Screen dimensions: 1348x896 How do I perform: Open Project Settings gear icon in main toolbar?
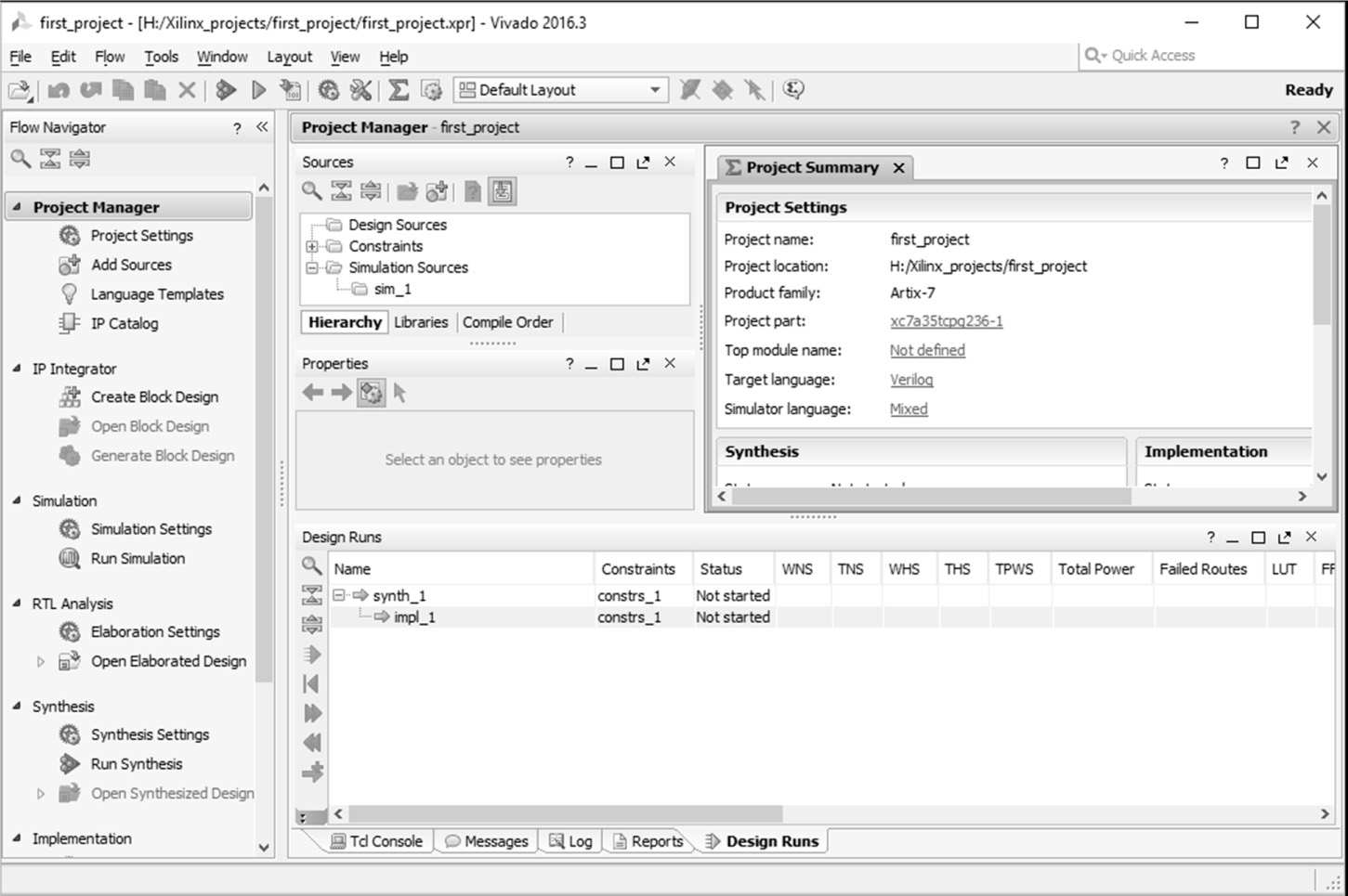(328, 90)
